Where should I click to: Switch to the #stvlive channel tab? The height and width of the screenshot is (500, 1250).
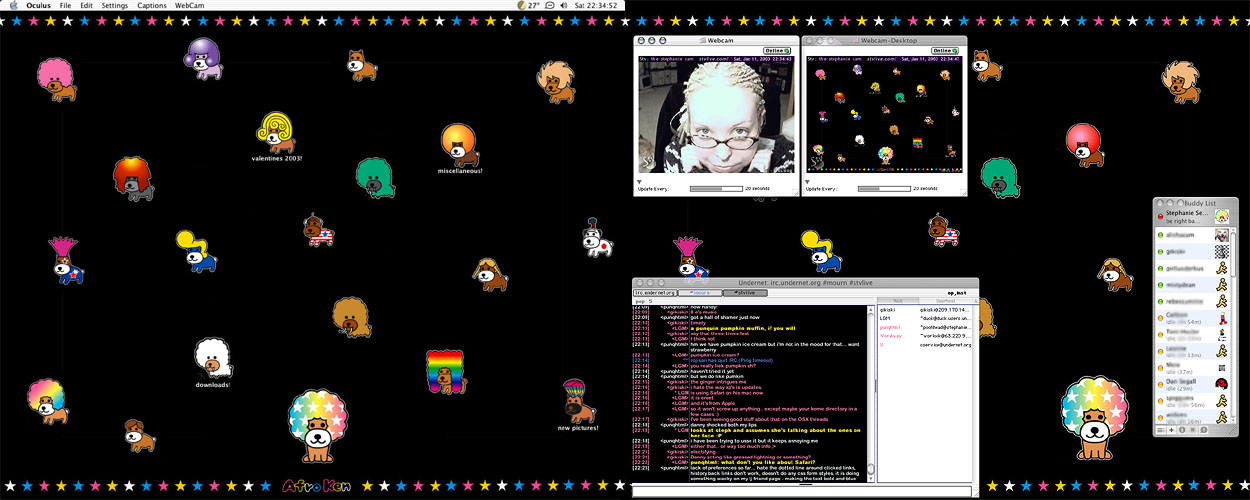click(x=744, y=293)
